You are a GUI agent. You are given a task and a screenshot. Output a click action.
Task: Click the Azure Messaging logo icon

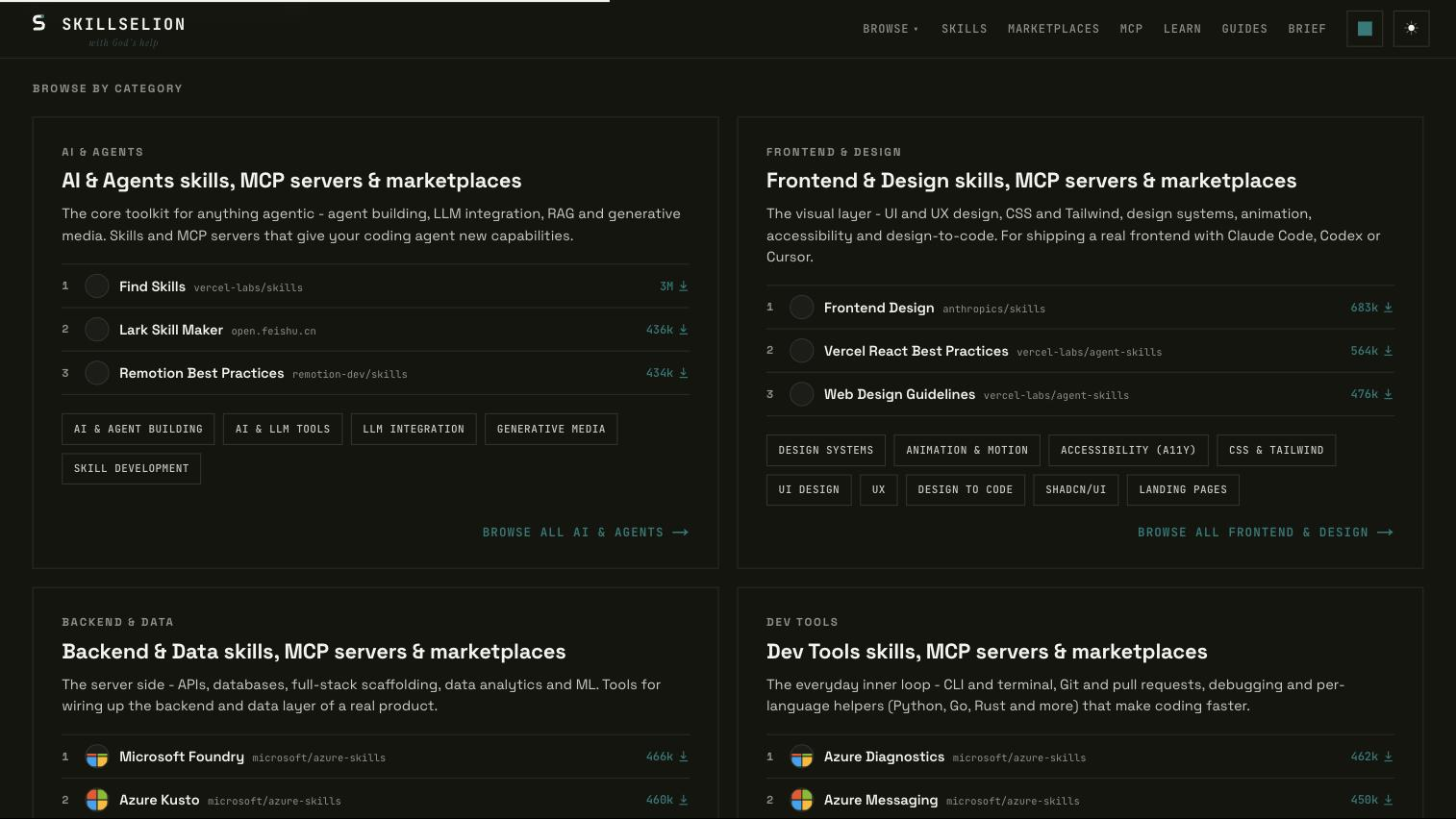802,800
